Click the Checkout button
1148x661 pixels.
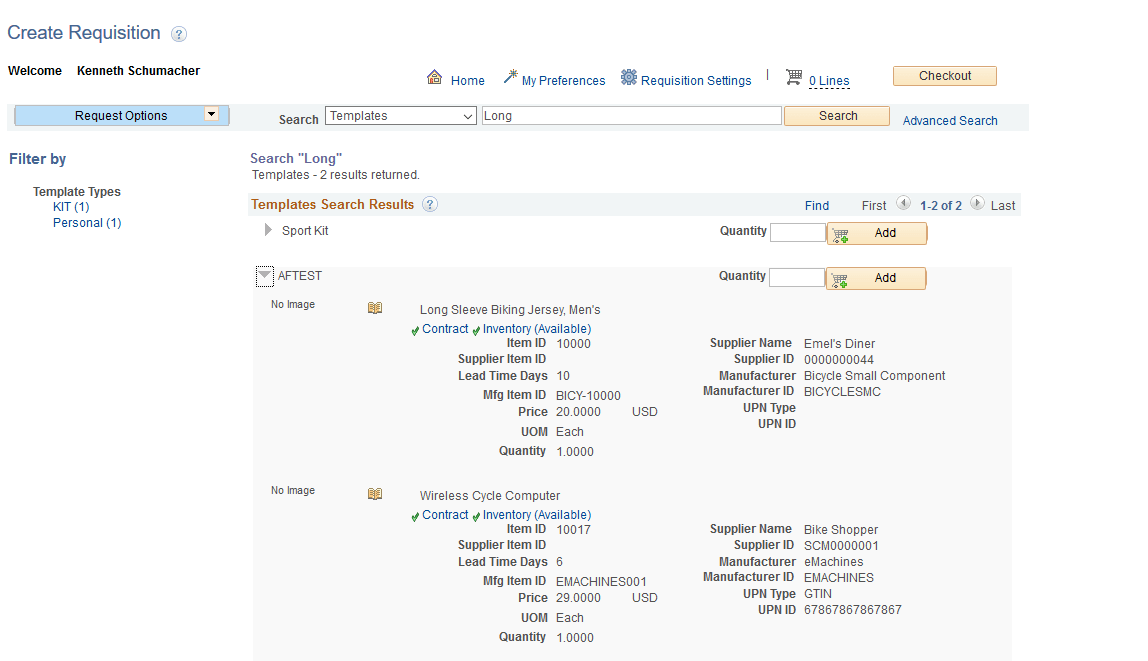[x=944, y=76]
